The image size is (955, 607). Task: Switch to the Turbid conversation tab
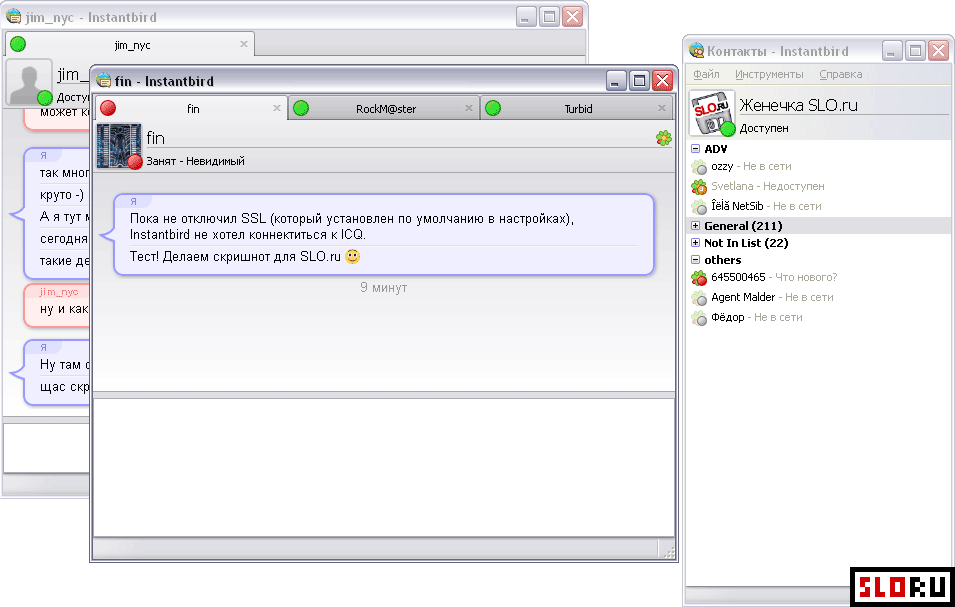pos(577,108)
